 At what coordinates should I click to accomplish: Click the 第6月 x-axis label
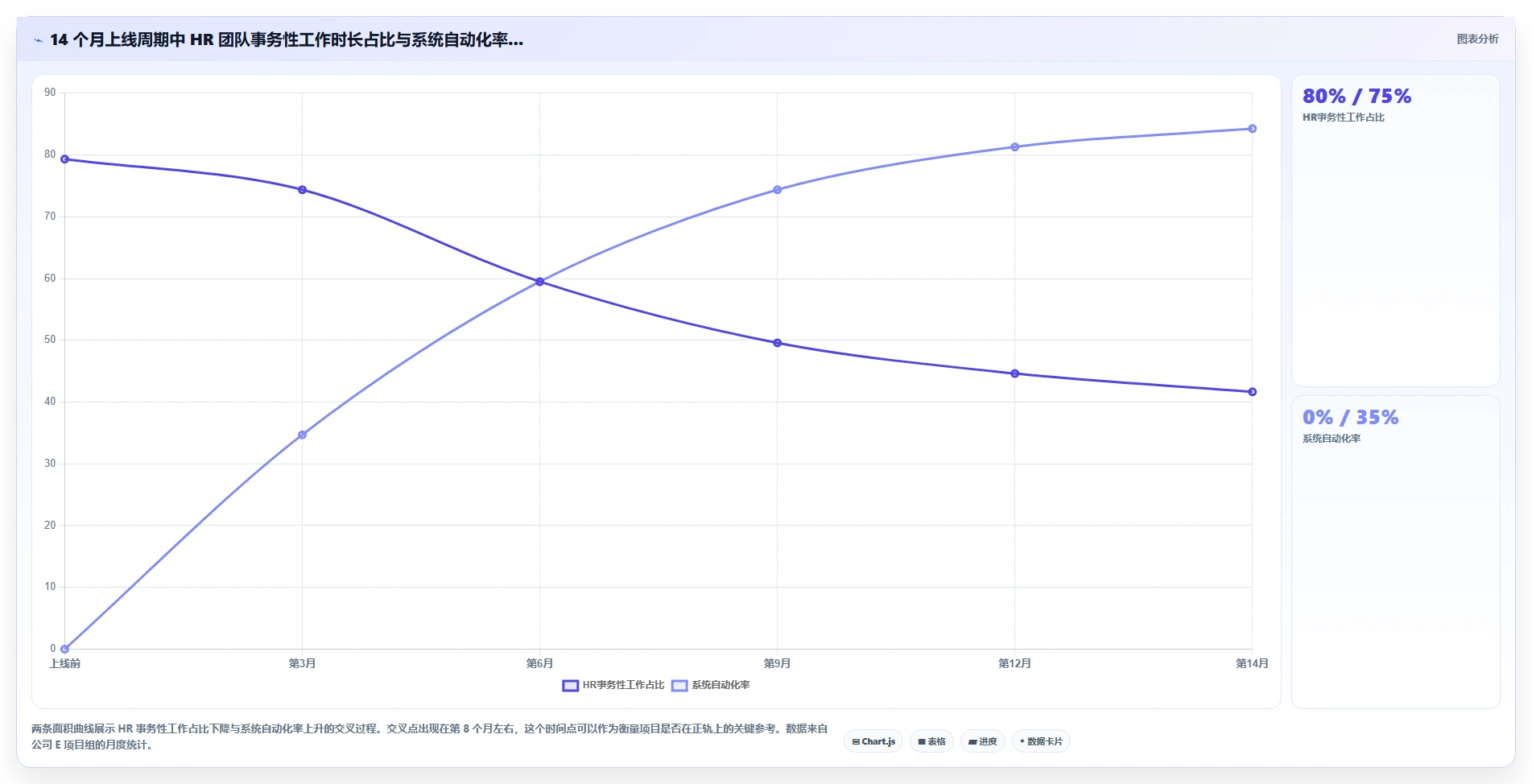[x=539, y=664]
